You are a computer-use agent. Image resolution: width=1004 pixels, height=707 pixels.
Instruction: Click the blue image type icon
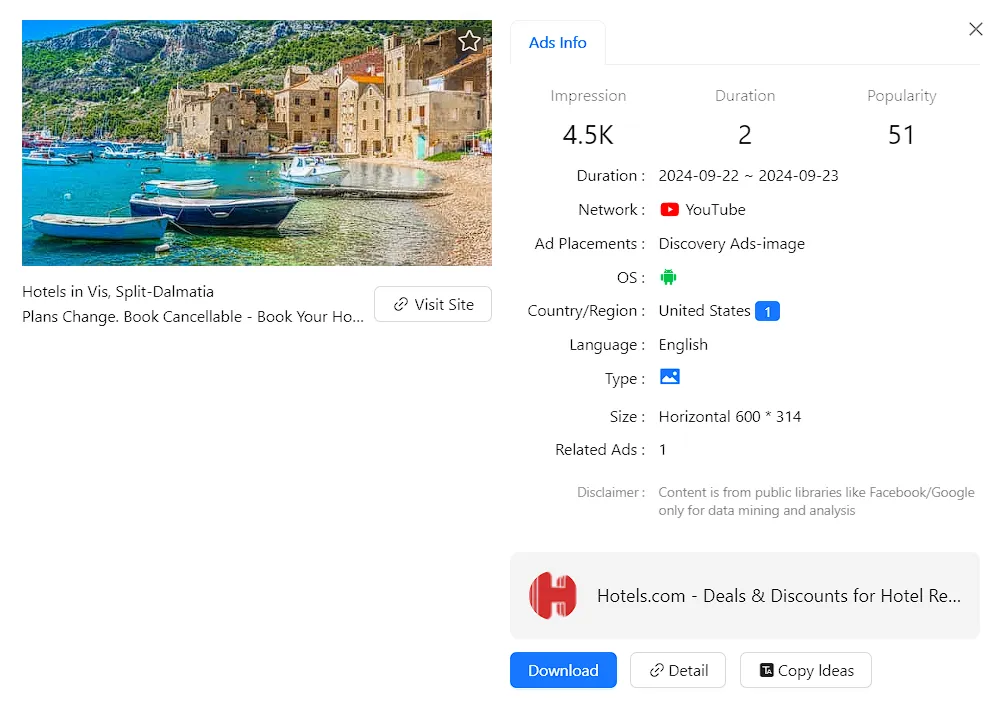pyautogui.click(x=669, y=377)
